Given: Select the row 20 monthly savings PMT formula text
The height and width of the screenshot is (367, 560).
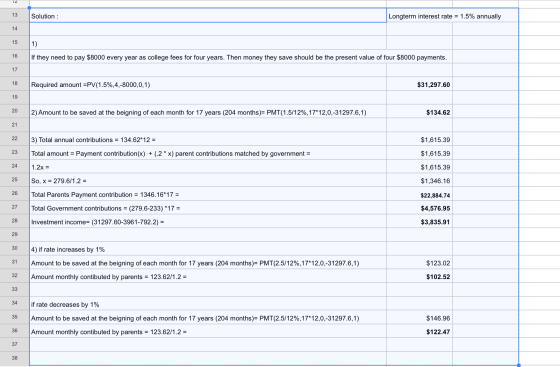Looking at the screenshot, I should [x=199, y=112].
